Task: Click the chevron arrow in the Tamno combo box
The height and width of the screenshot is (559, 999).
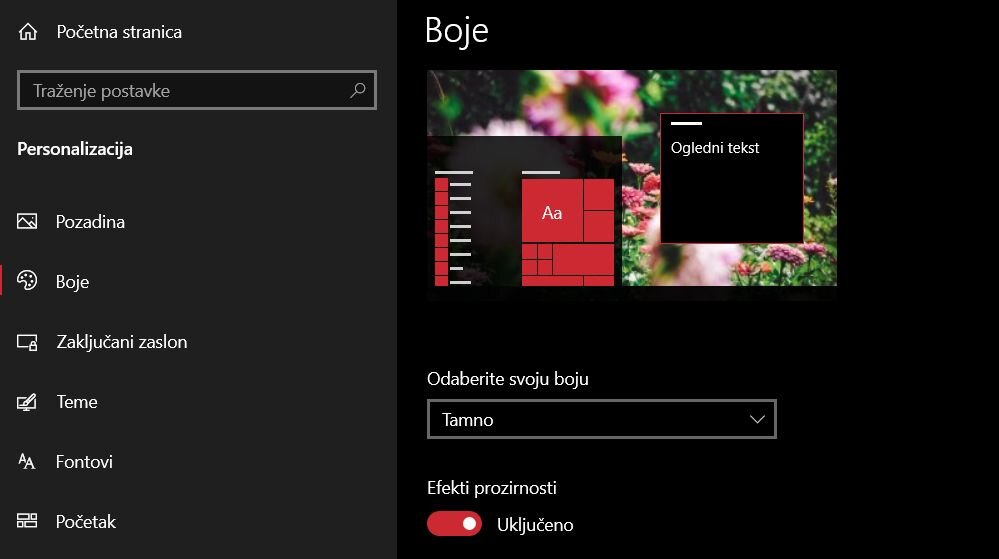Action: 757,420
